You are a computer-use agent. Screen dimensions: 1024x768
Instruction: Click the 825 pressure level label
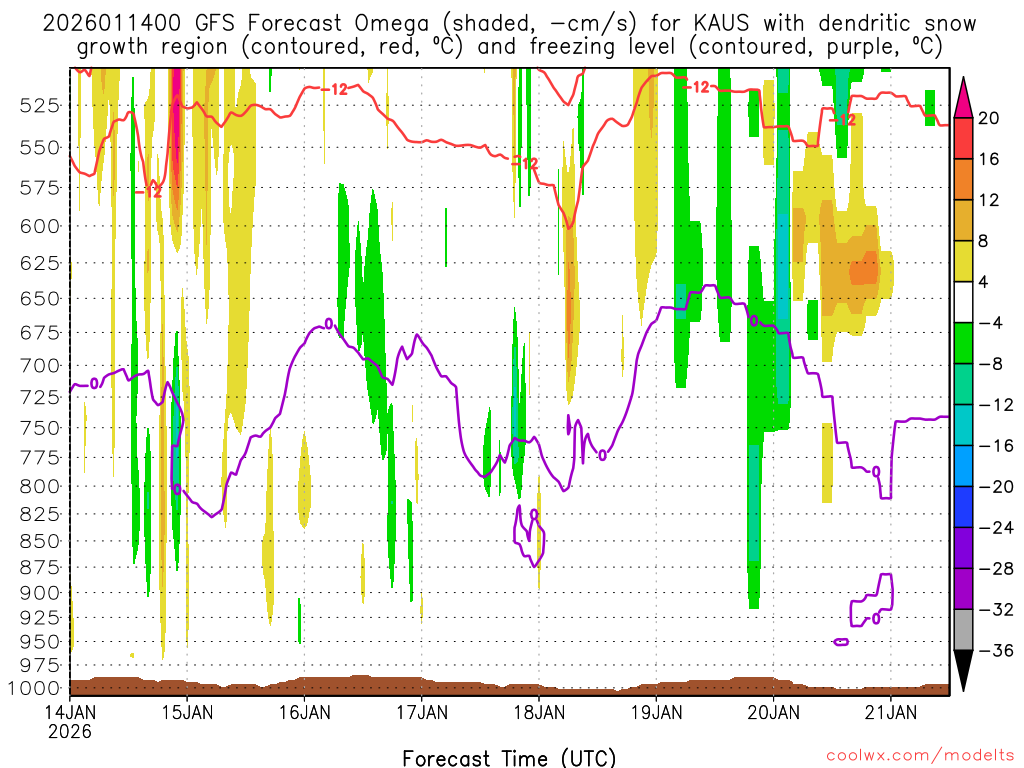point(40,514)
